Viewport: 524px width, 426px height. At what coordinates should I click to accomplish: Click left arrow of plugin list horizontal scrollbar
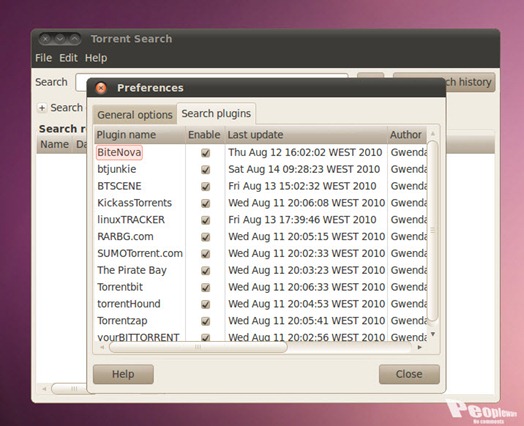[102, 347]
